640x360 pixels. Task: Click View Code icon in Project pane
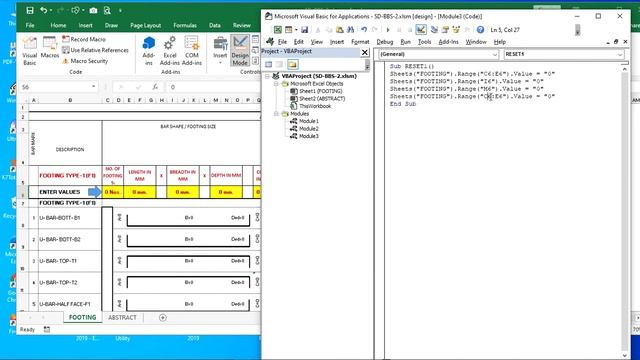[269, 64]
